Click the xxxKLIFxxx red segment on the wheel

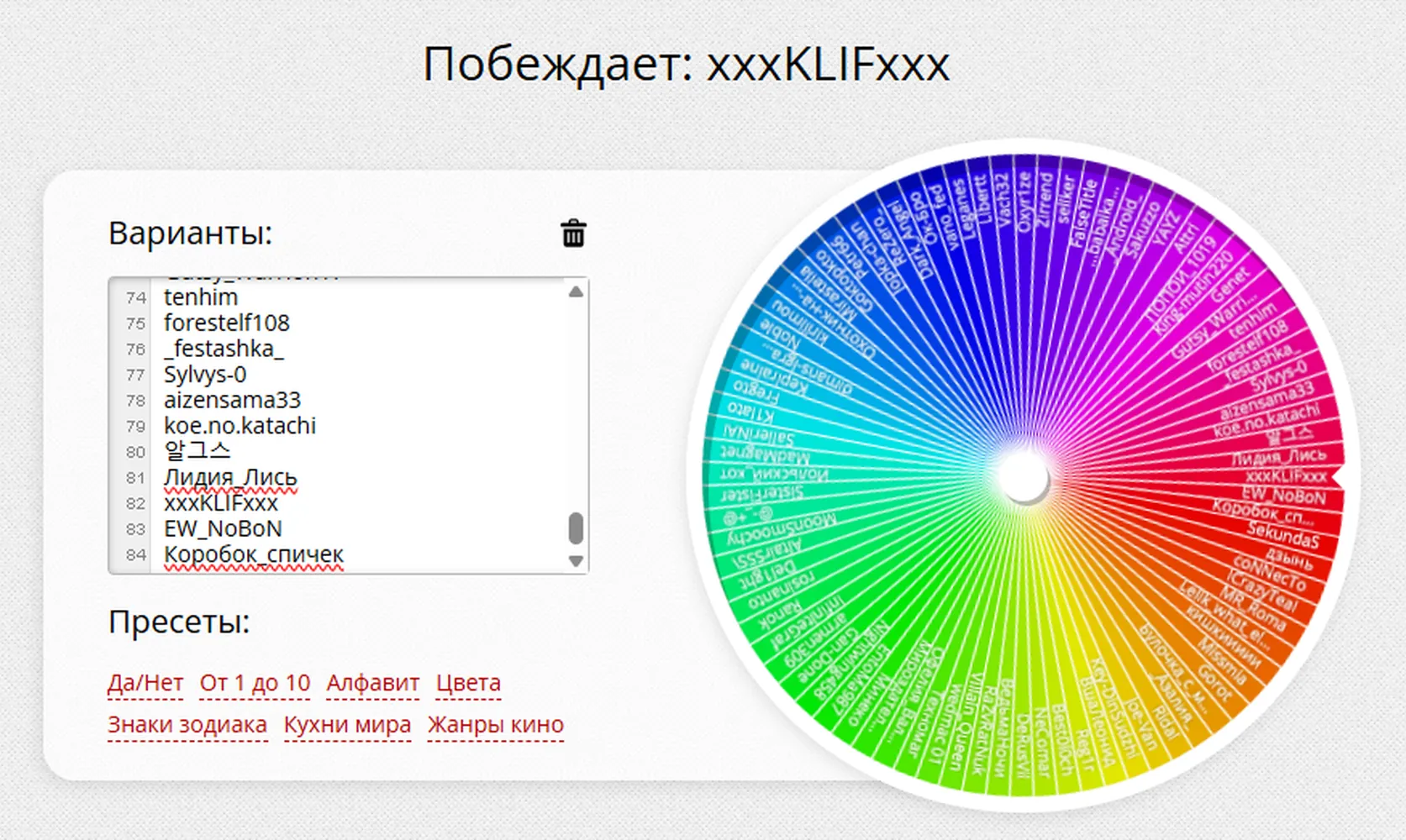coord(1284,476)
